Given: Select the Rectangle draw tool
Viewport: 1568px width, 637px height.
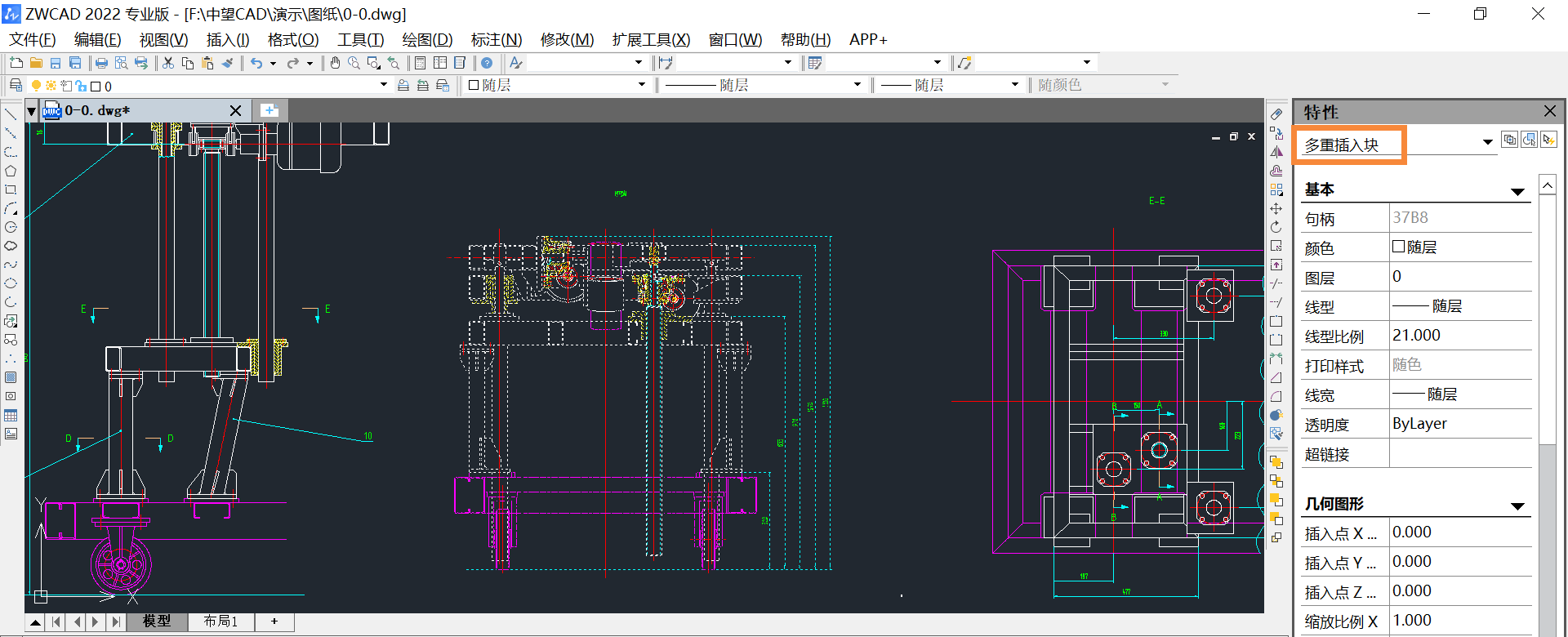Looking at the screenshot, I should [11, 189].
